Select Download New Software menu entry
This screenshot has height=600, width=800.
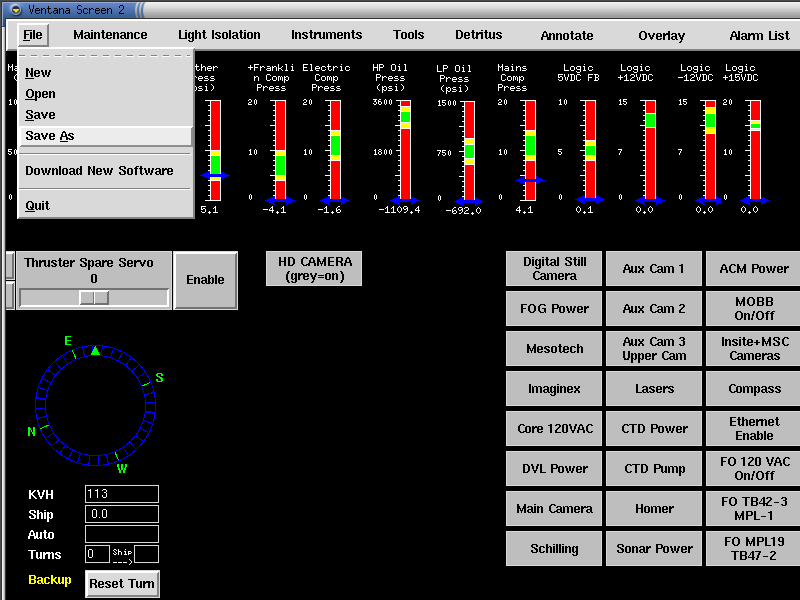(x=106, y=170)
